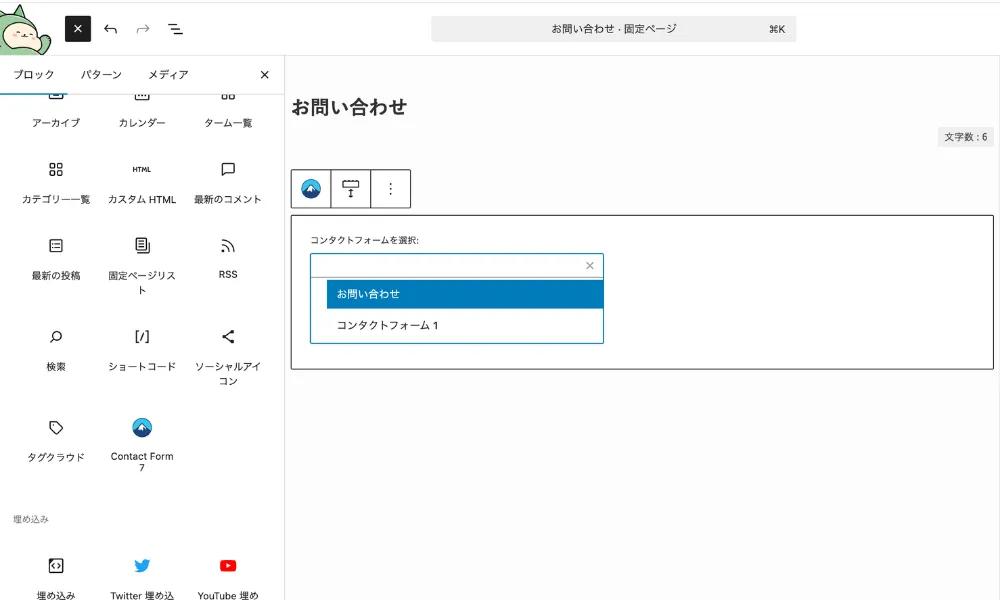Viewport: 1000px width, 600px height.
Task: Click the YouTube 埋め込み icon
Action: 227,565
